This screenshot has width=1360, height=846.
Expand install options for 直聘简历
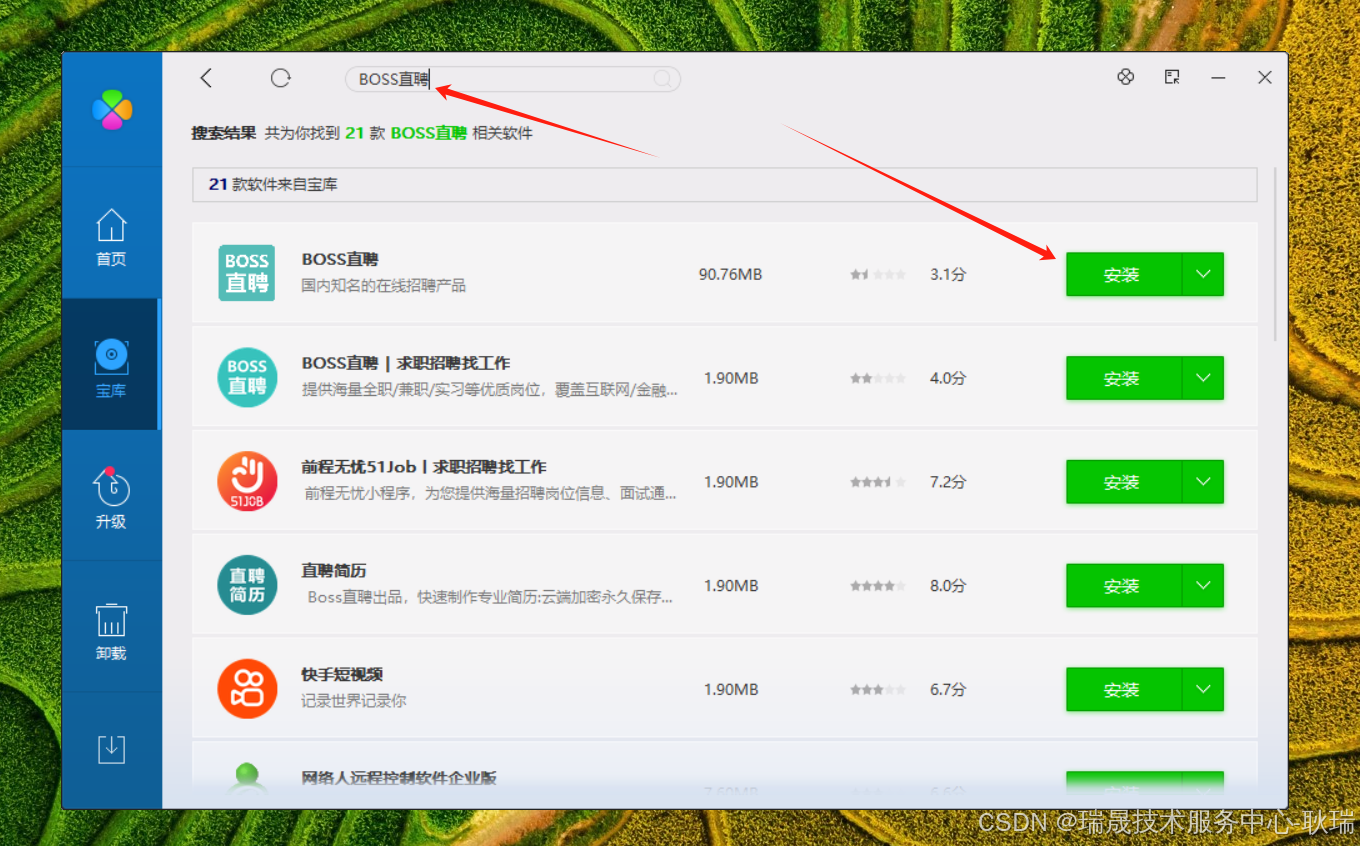coord(1203,586)
